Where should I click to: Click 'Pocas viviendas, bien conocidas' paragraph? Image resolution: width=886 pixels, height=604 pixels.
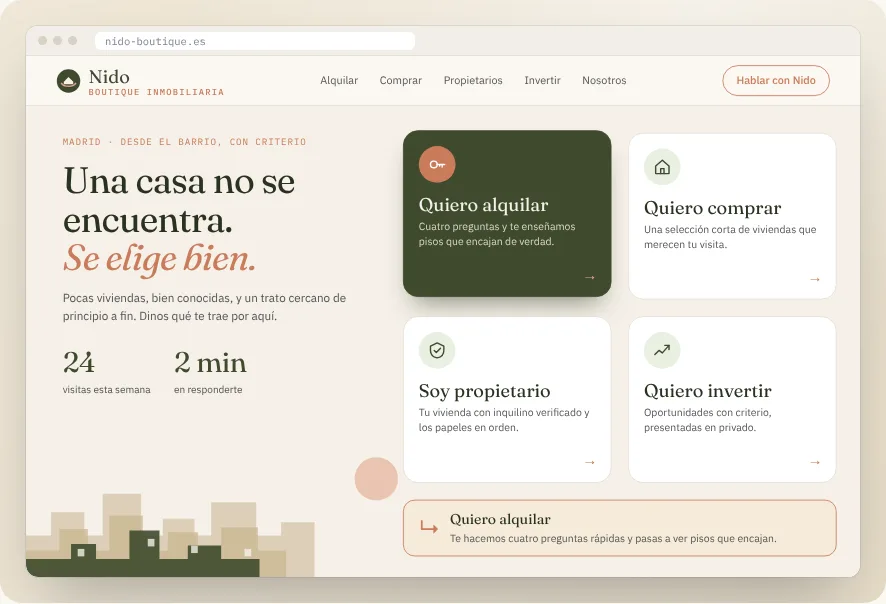click(x=204, y=307)
